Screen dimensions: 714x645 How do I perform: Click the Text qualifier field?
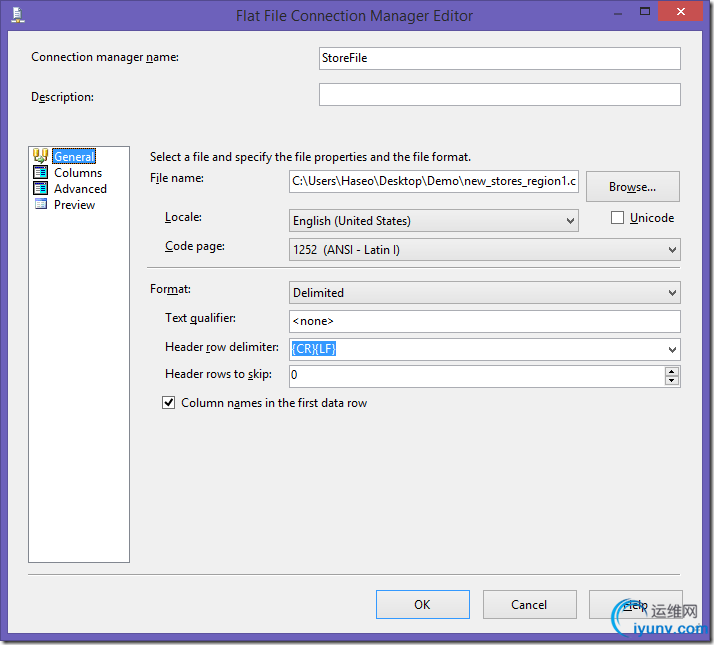point(484,321)
